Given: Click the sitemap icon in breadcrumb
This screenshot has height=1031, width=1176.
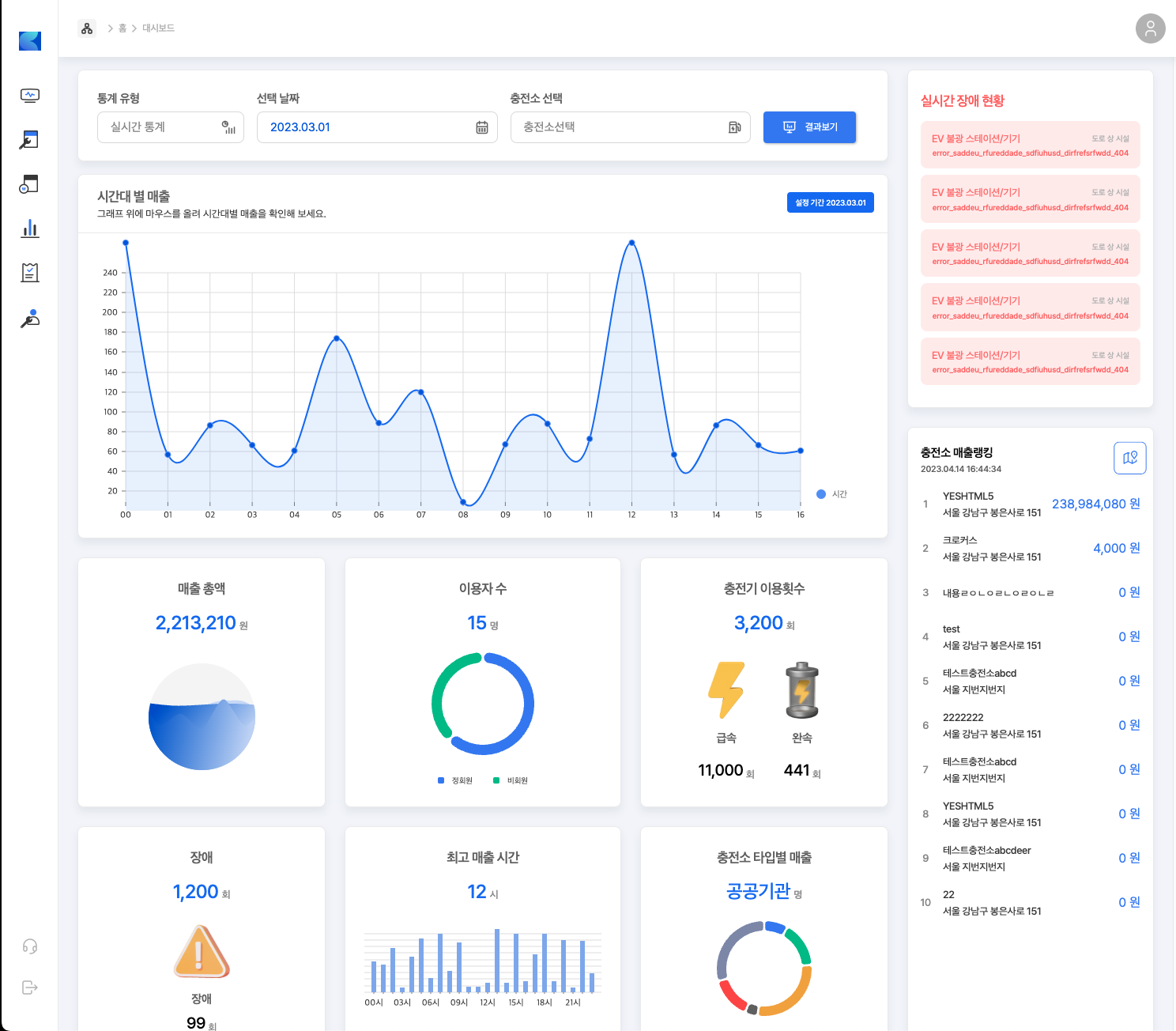Looking at the screenshot, I should pos(87,28).
